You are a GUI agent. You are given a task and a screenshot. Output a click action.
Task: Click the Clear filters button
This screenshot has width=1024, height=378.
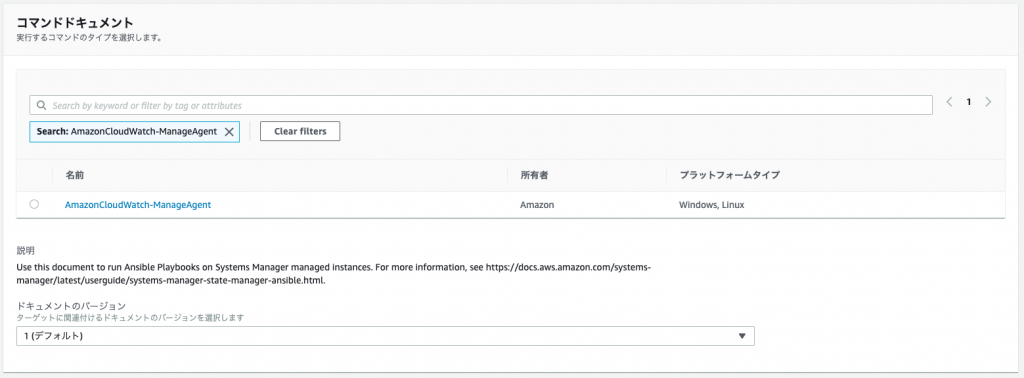(x=300, y=131)
